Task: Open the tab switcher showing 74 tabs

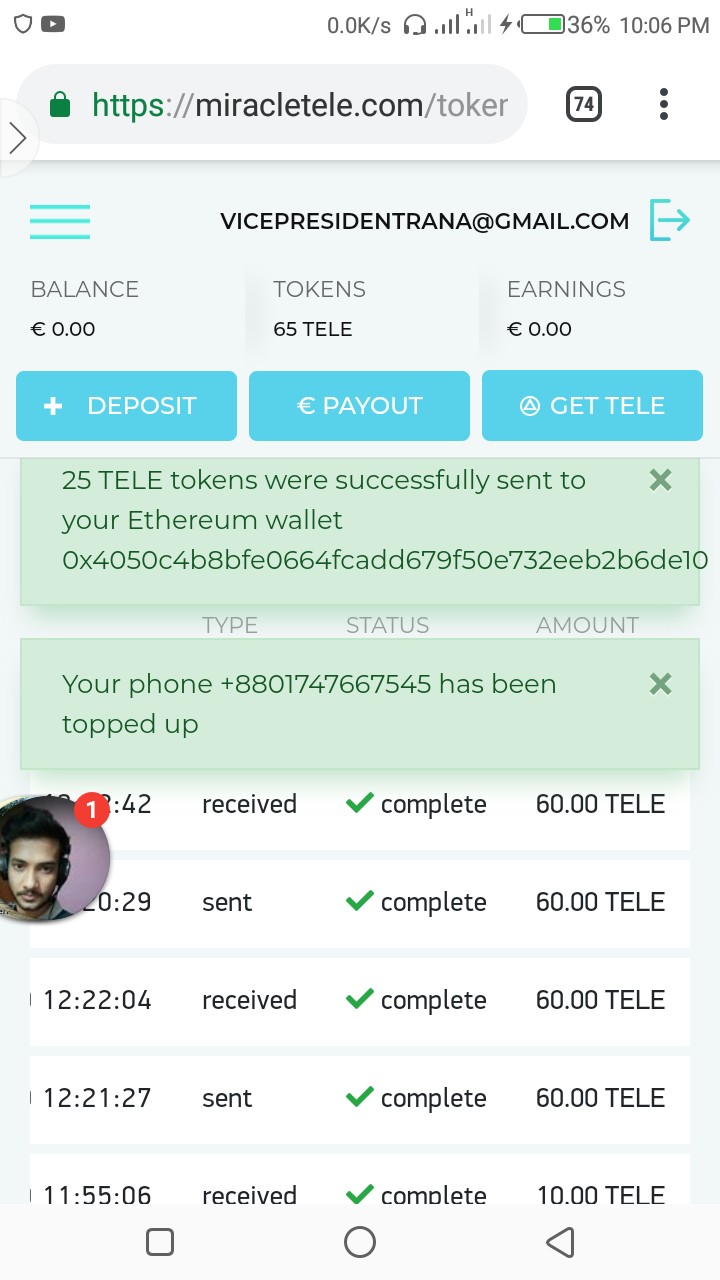Action: 584,104
